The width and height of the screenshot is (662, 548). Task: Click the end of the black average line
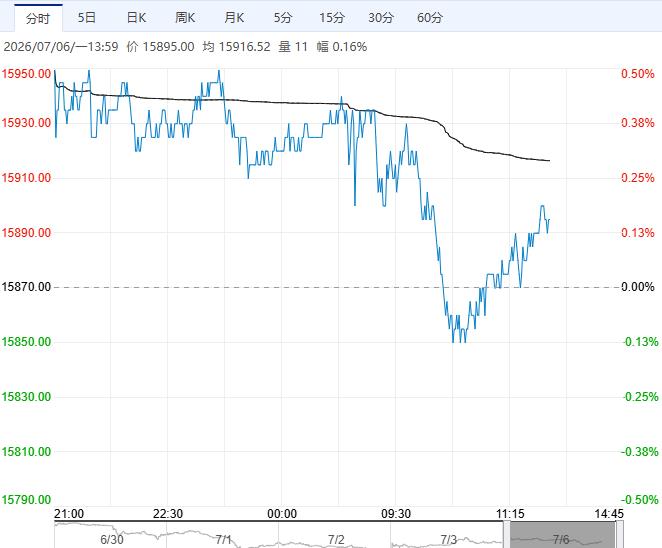pos(549,160)
